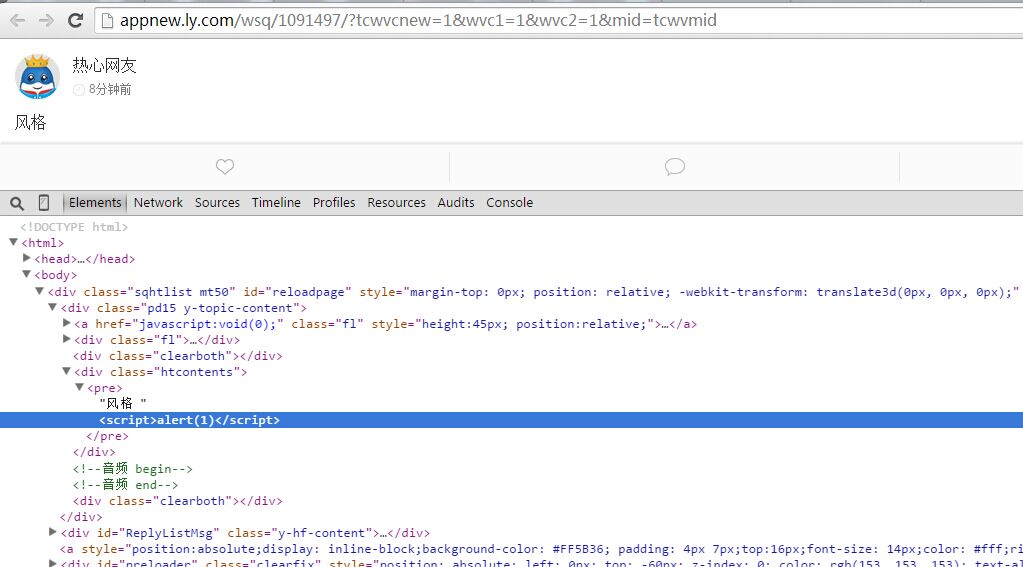
Task: Switch to the Timeline tab
Action: [276, 202]
